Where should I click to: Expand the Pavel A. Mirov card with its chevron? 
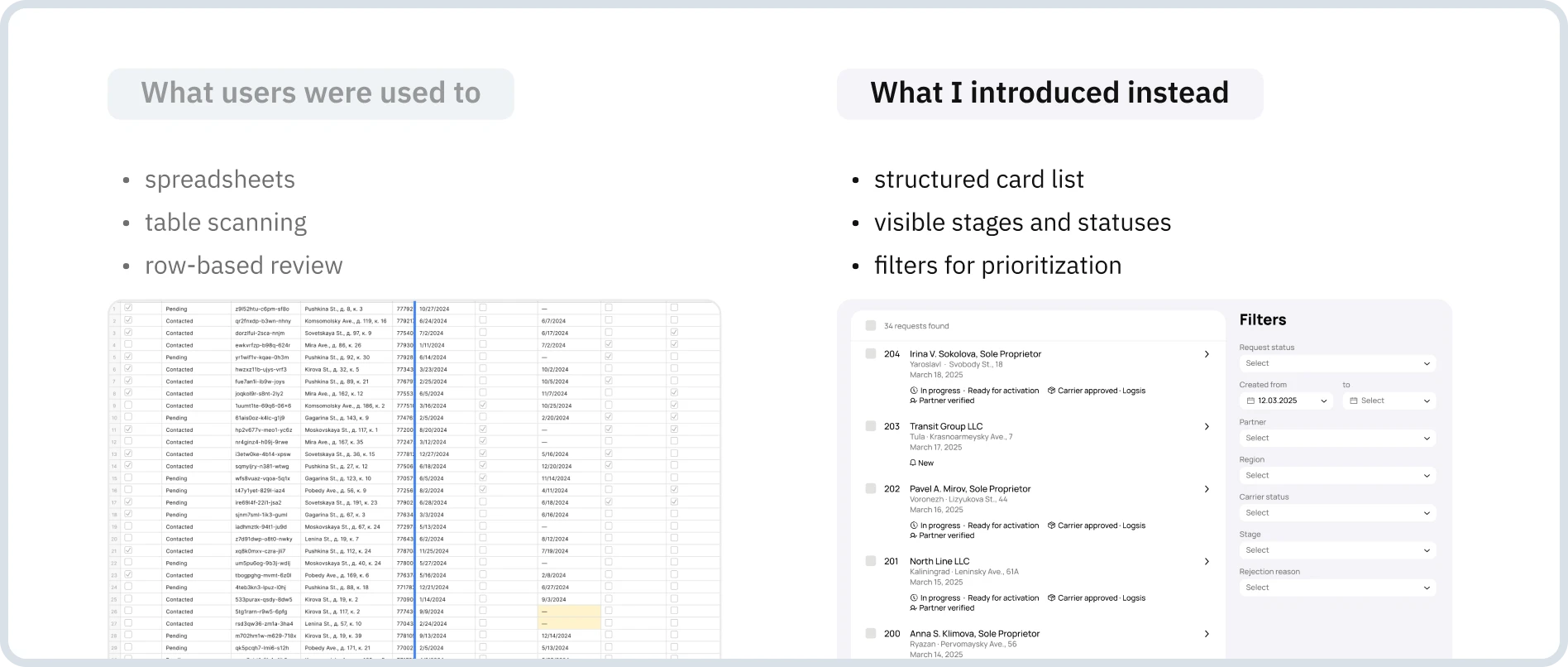[x=1207, y=489]
